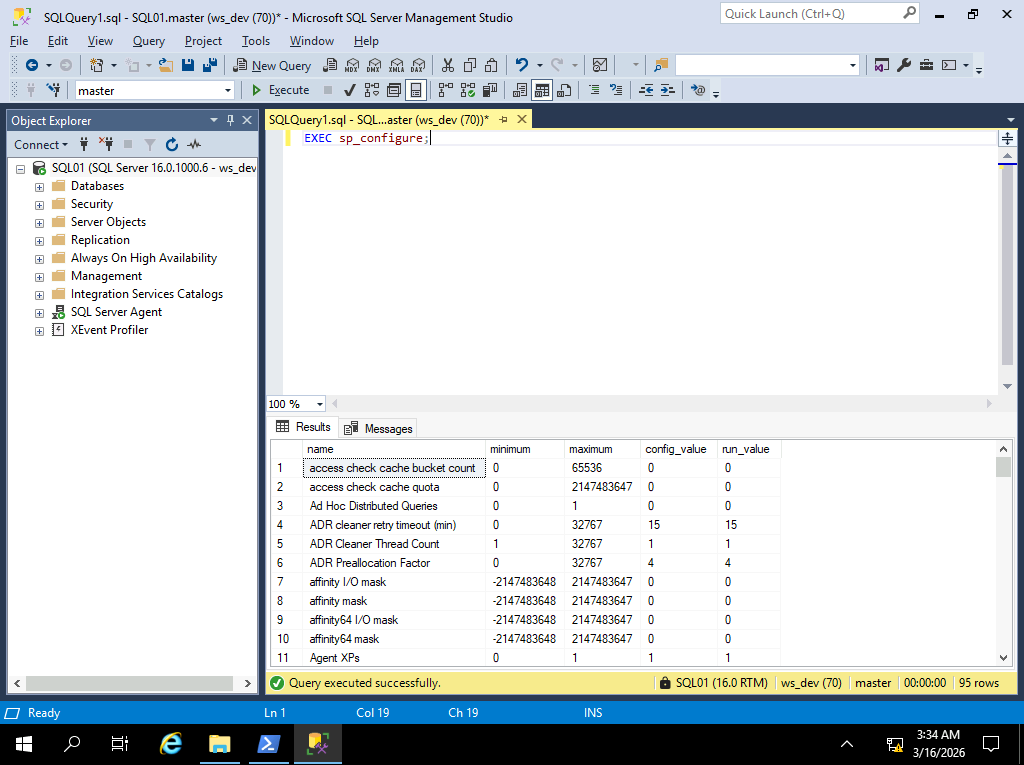Screen dimensions: 1024x765
Task: Open the Project menu
Action: [203, 41]
